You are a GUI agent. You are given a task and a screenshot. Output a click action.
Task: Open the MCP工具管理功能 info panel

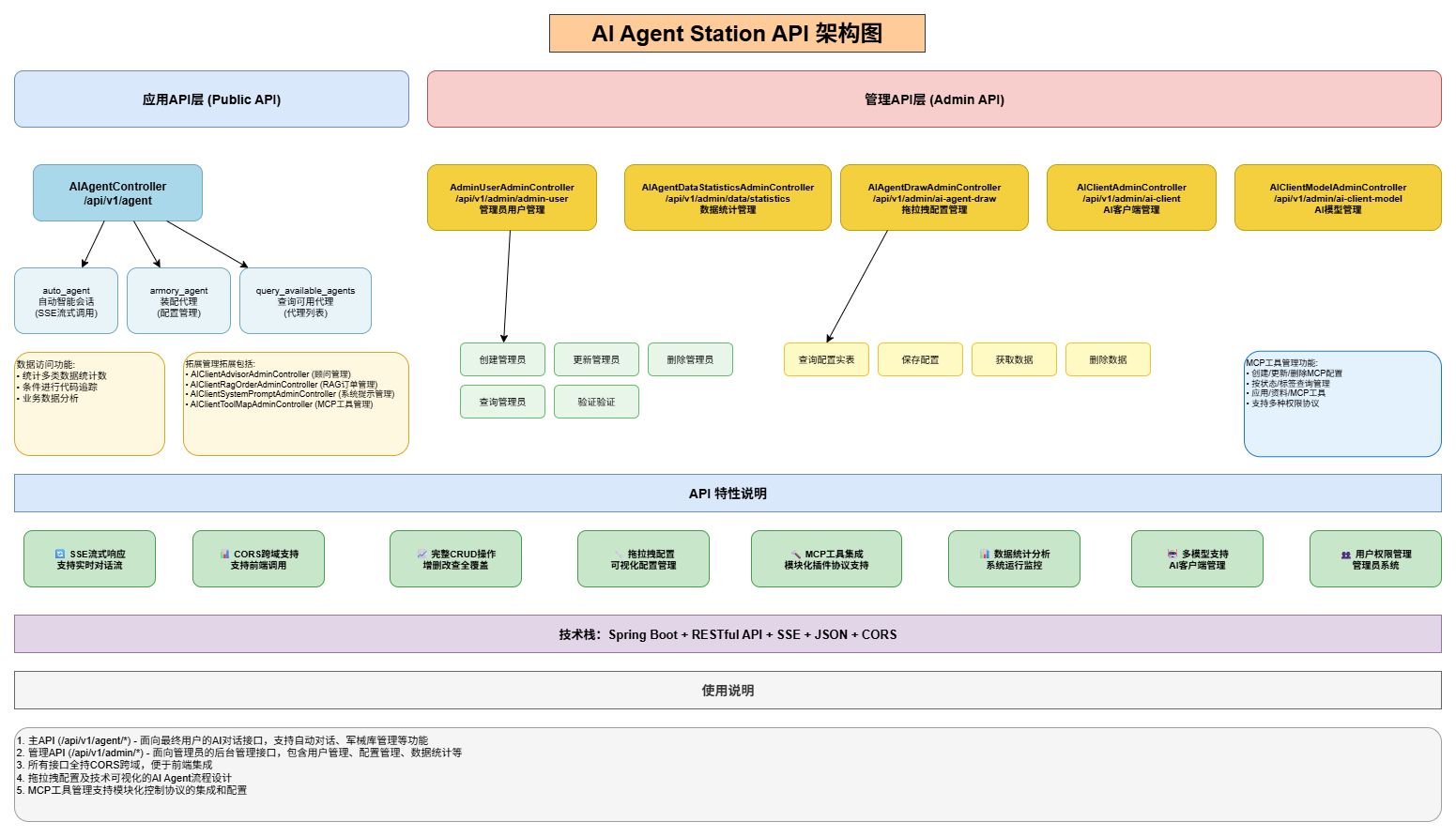1341,403
